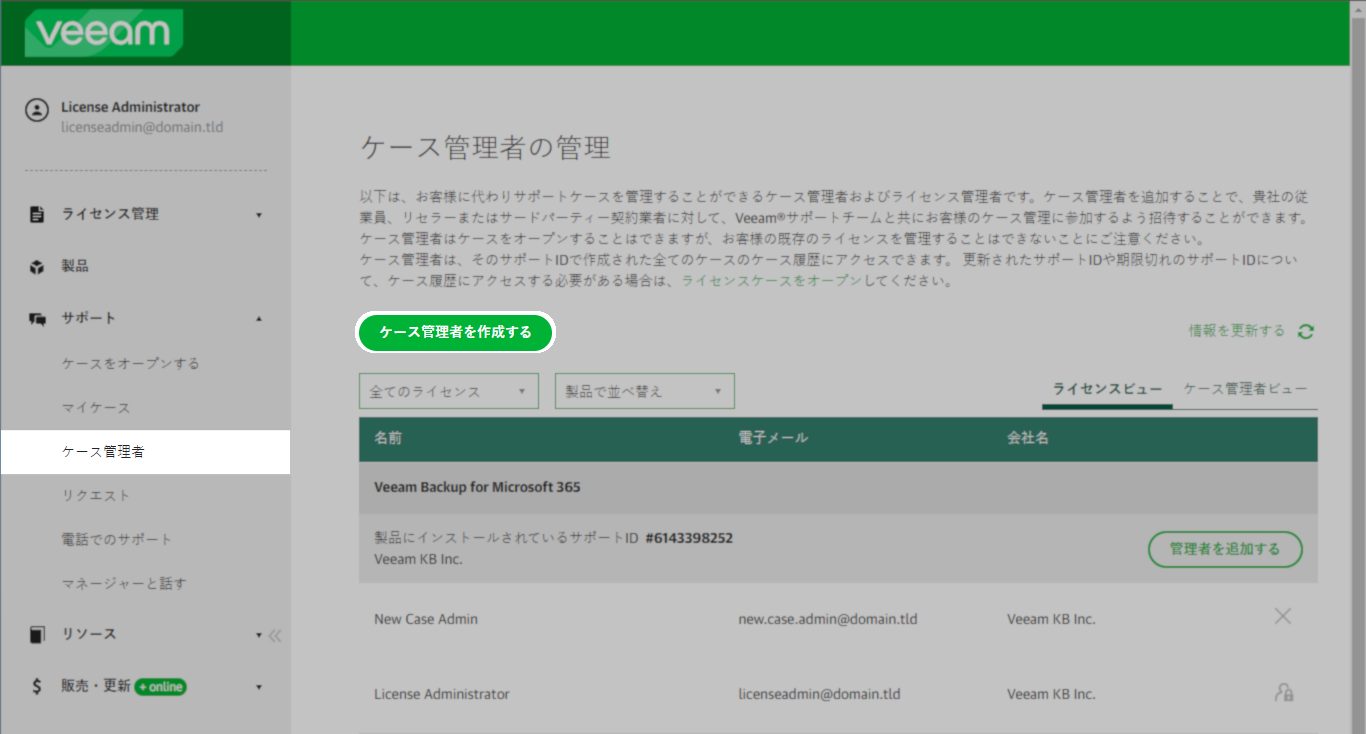Click licenseadmin@domain.tld in table
Image resolution: width=1366 pixels, height=734 pixels.
point(820,694)
